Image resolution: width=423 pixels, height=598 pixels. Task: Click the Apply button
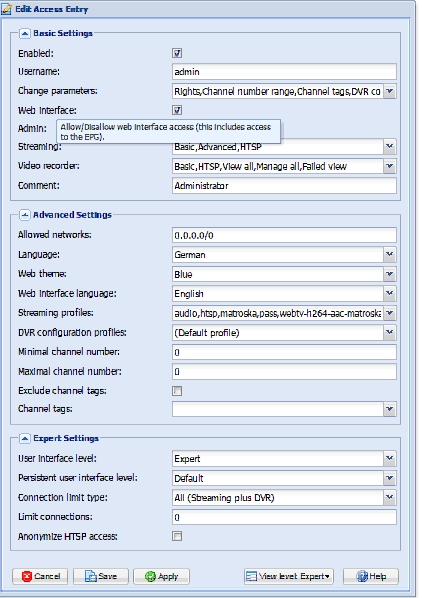coord(161,577)
